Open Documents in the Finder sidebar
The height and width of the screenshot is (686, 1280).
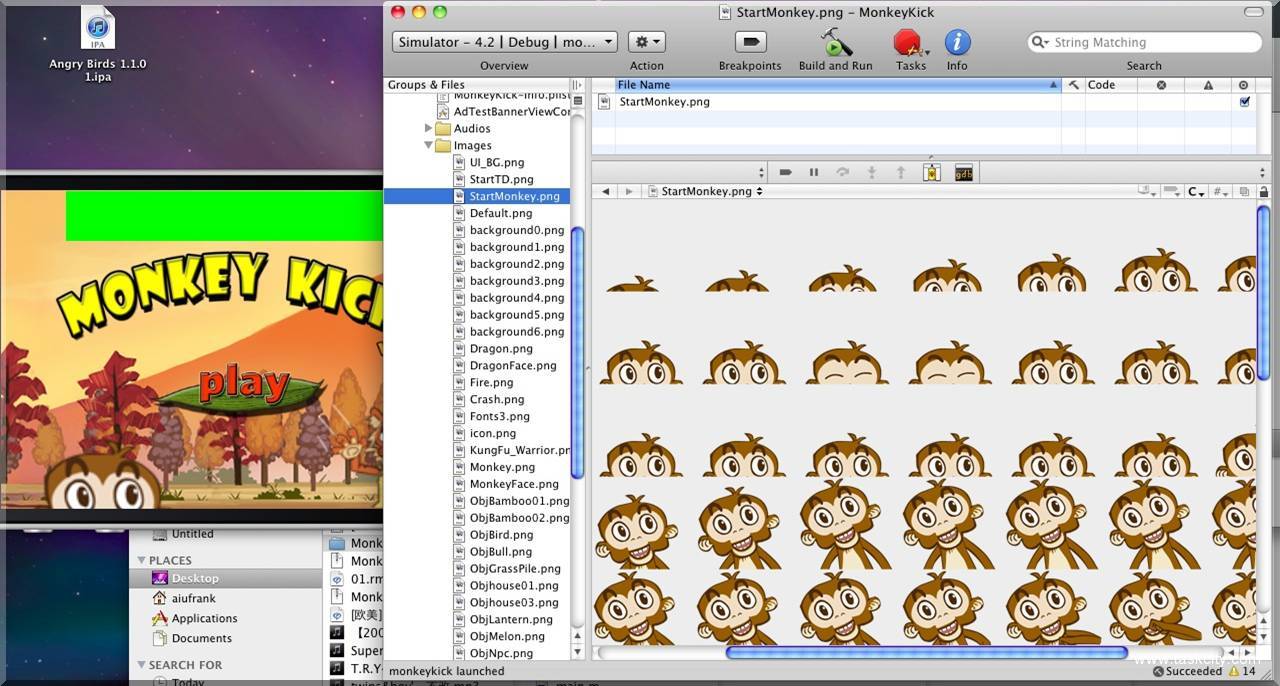coord(201,638)
